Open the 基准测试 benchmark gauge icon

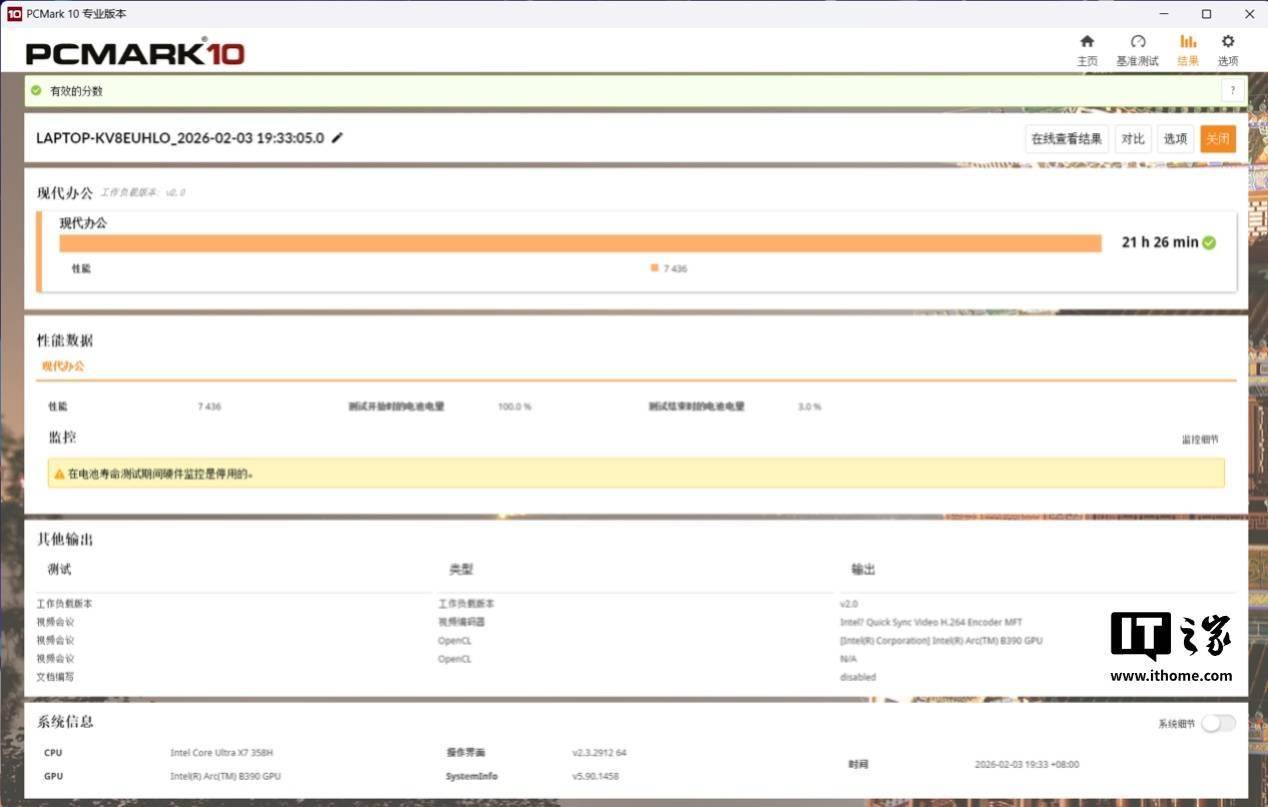coord(1137,42)
